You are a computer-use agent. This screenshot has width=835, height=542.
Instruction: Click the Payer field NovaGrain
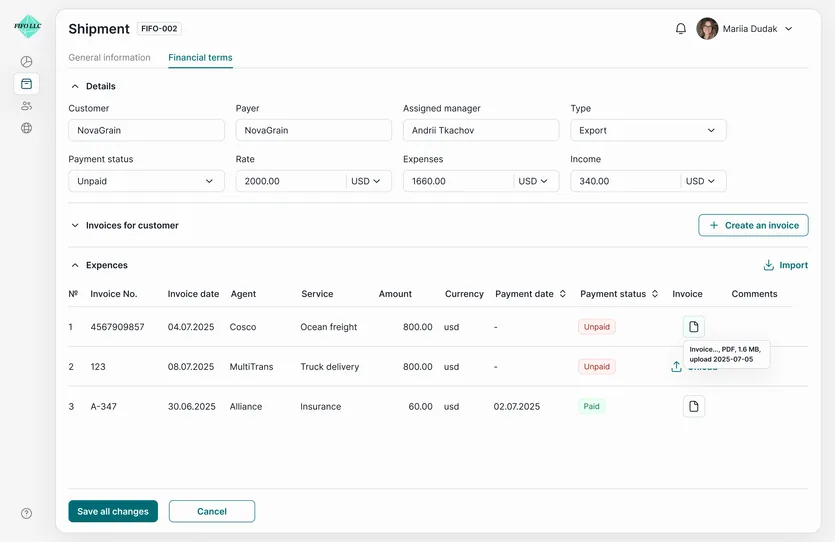314,130
